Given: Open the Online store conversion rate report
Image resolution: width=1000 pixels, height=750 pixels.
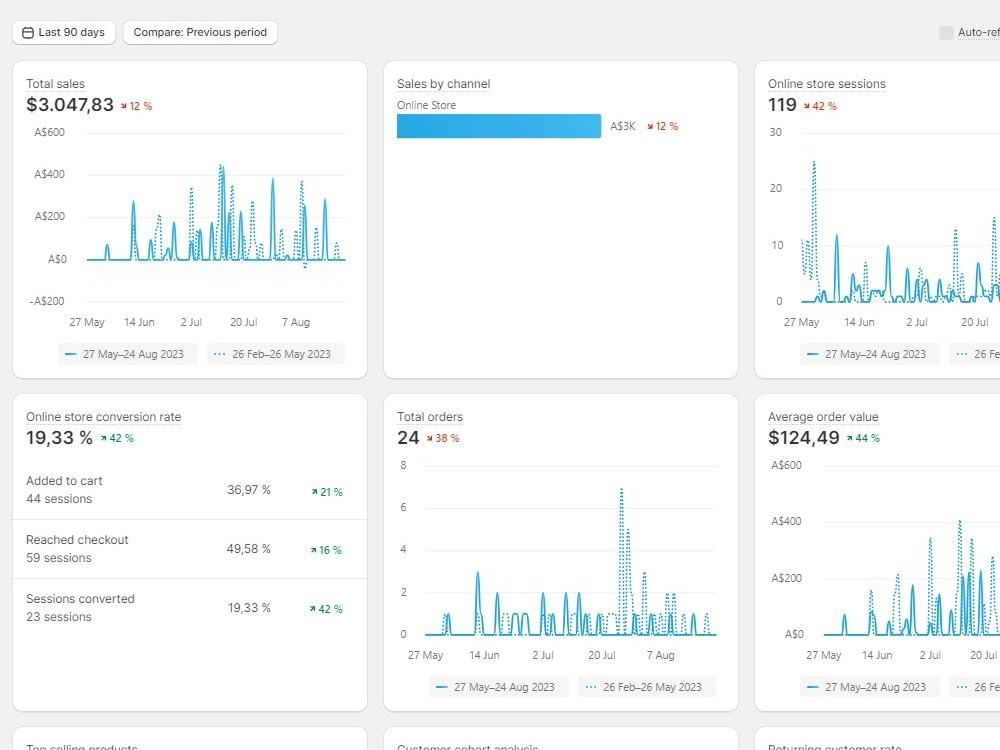Looking at the screenshot, I should click(x=102, y=417).
